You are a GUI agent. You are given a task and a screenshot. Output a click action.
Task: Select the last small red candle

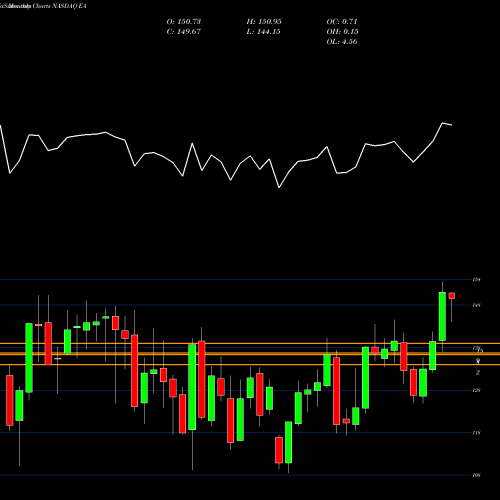[x=452, y=296]
